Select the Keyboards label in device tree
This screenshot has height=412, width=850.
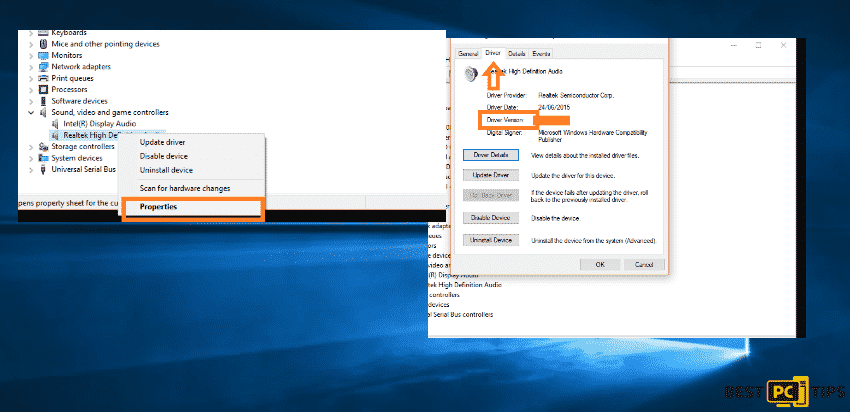pos(69,33)
